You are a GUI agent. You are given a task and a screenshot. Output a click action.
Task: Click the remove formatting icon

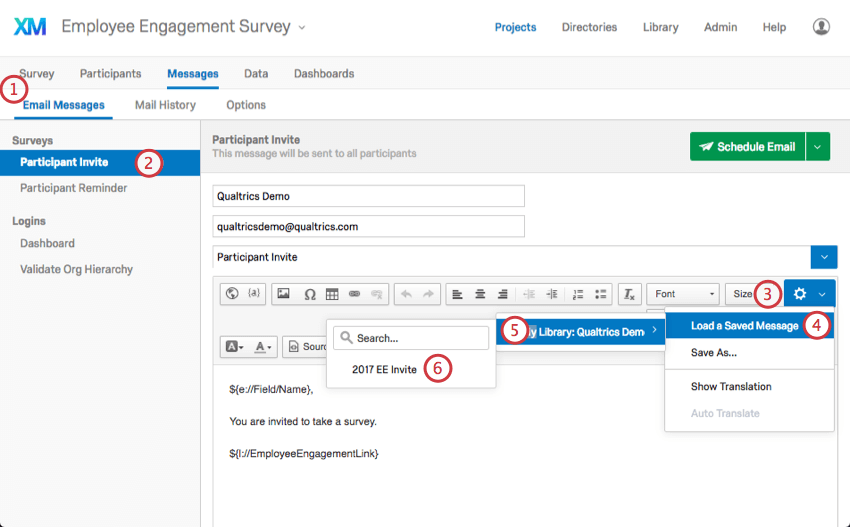pyautogui.click(x=629, y=294)
